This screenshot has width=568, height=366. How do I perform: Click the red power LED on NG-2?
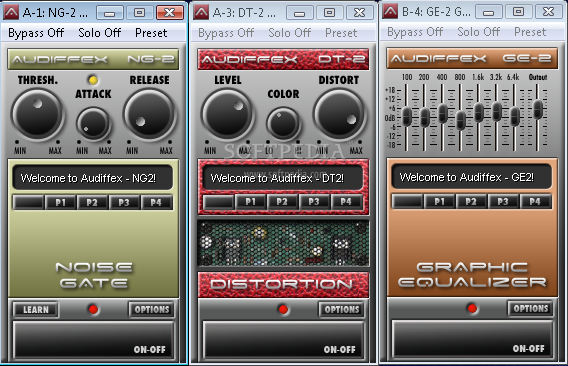click(93, 309)
